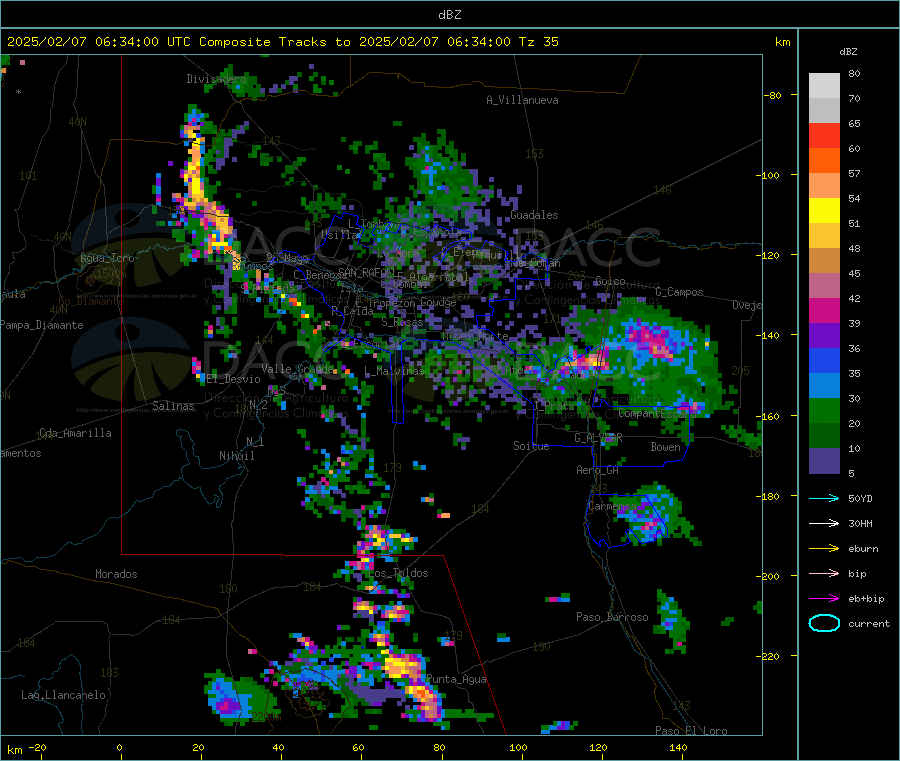Click the Divisadero place label

[216, 79]
